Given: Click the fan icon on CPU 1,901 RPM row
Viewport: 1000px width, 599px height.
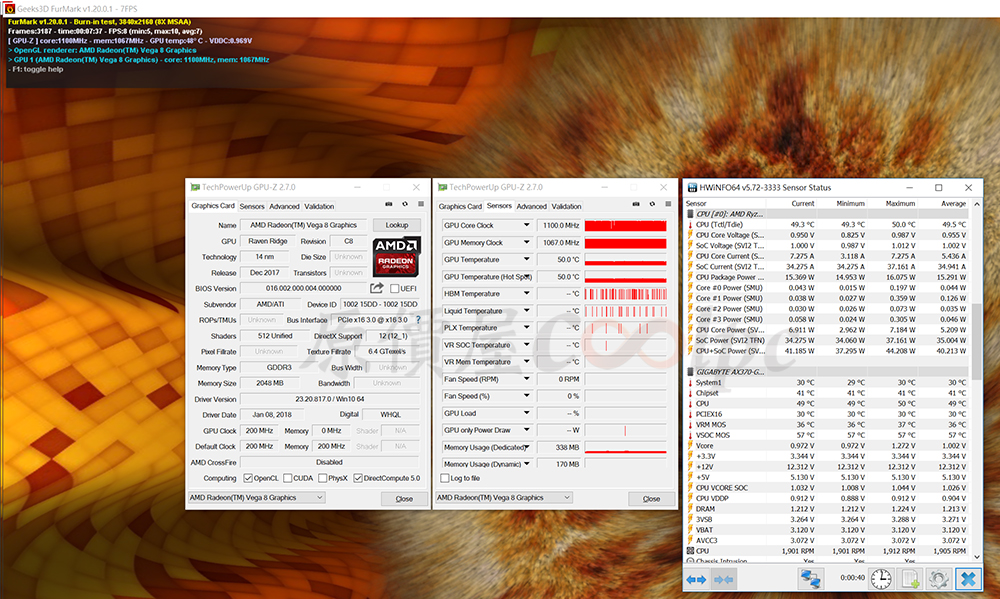Looking at the screenshot, I should coord(690,551).
